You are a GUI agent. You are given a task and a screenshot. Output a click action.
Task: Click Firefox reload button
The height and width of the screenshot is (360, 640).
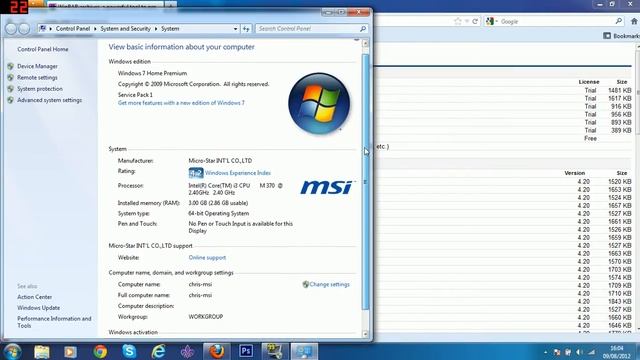tap(475, 21)
